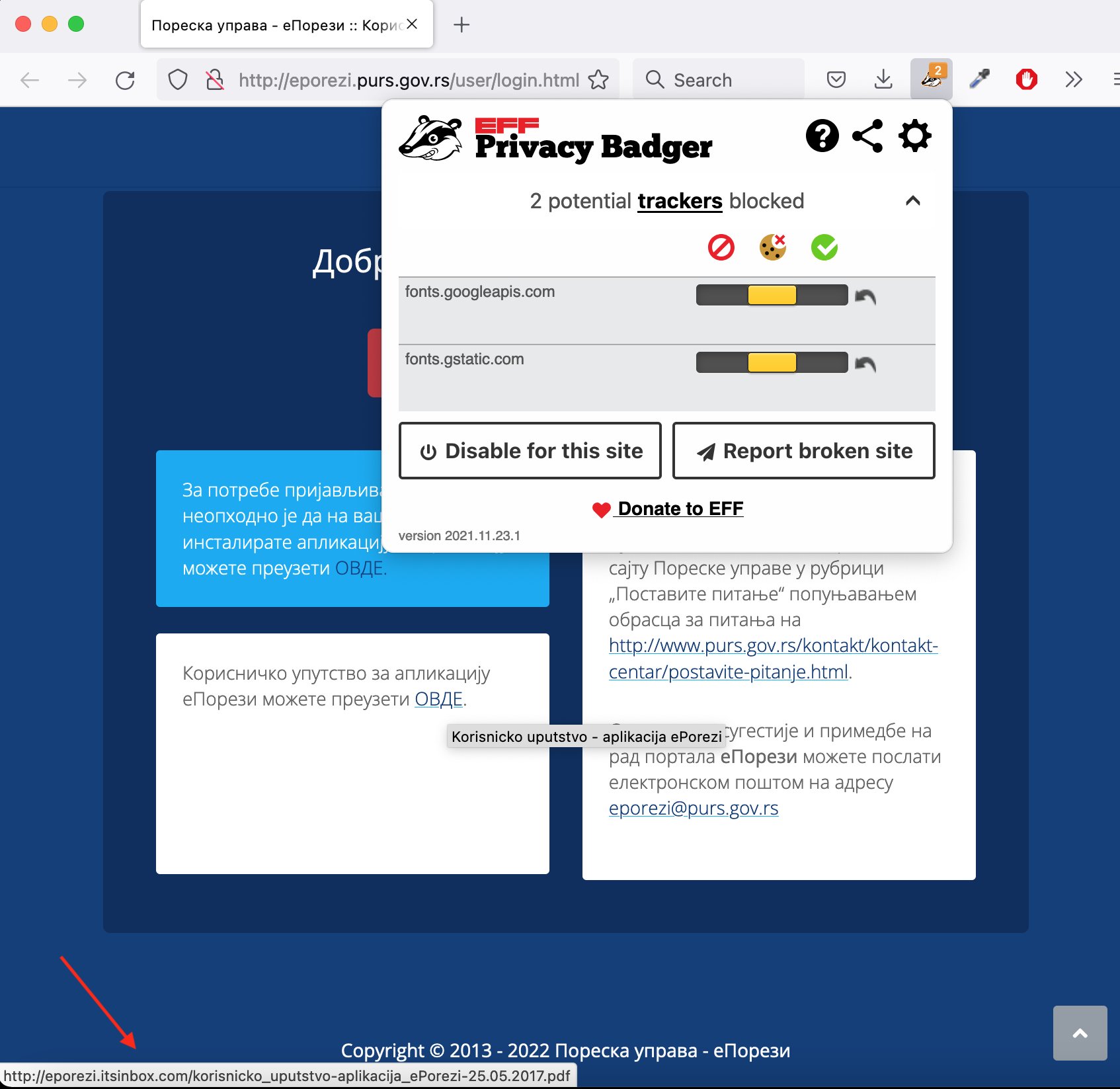Open Privacy Badger help question-mark icon

(822, 136)
